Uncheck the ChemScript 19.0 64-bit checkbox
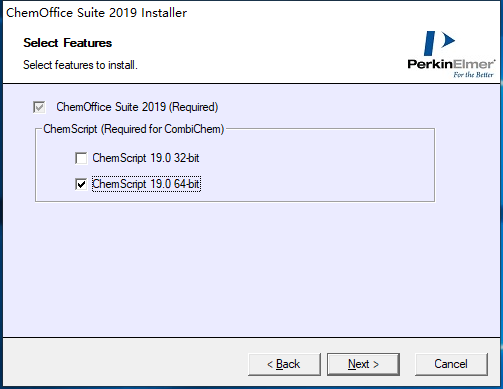Screen dimensions: 503x389 click(81, 184)
